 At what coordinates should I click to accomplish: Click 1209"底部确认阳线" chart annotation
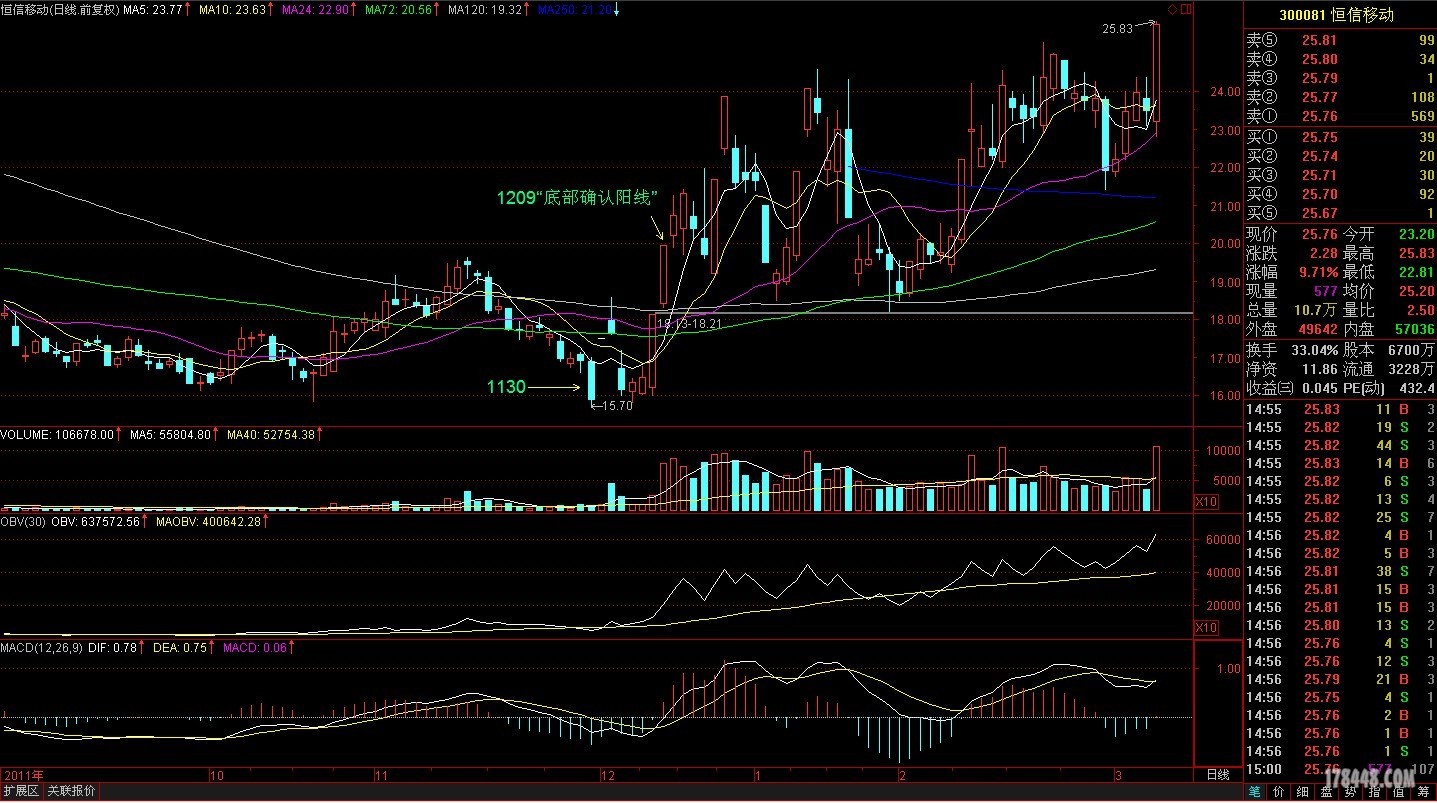[577, 197]
